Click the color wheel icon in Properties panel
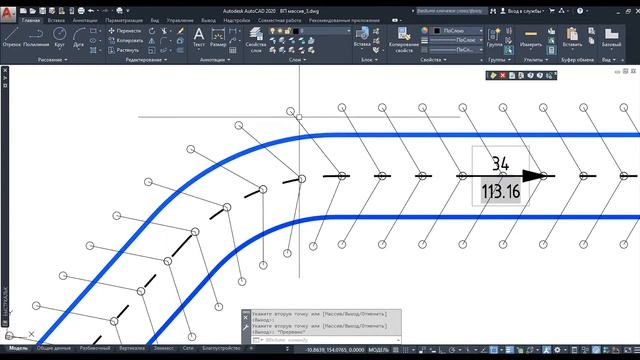The image size is (640, 360). pos(424,31)
